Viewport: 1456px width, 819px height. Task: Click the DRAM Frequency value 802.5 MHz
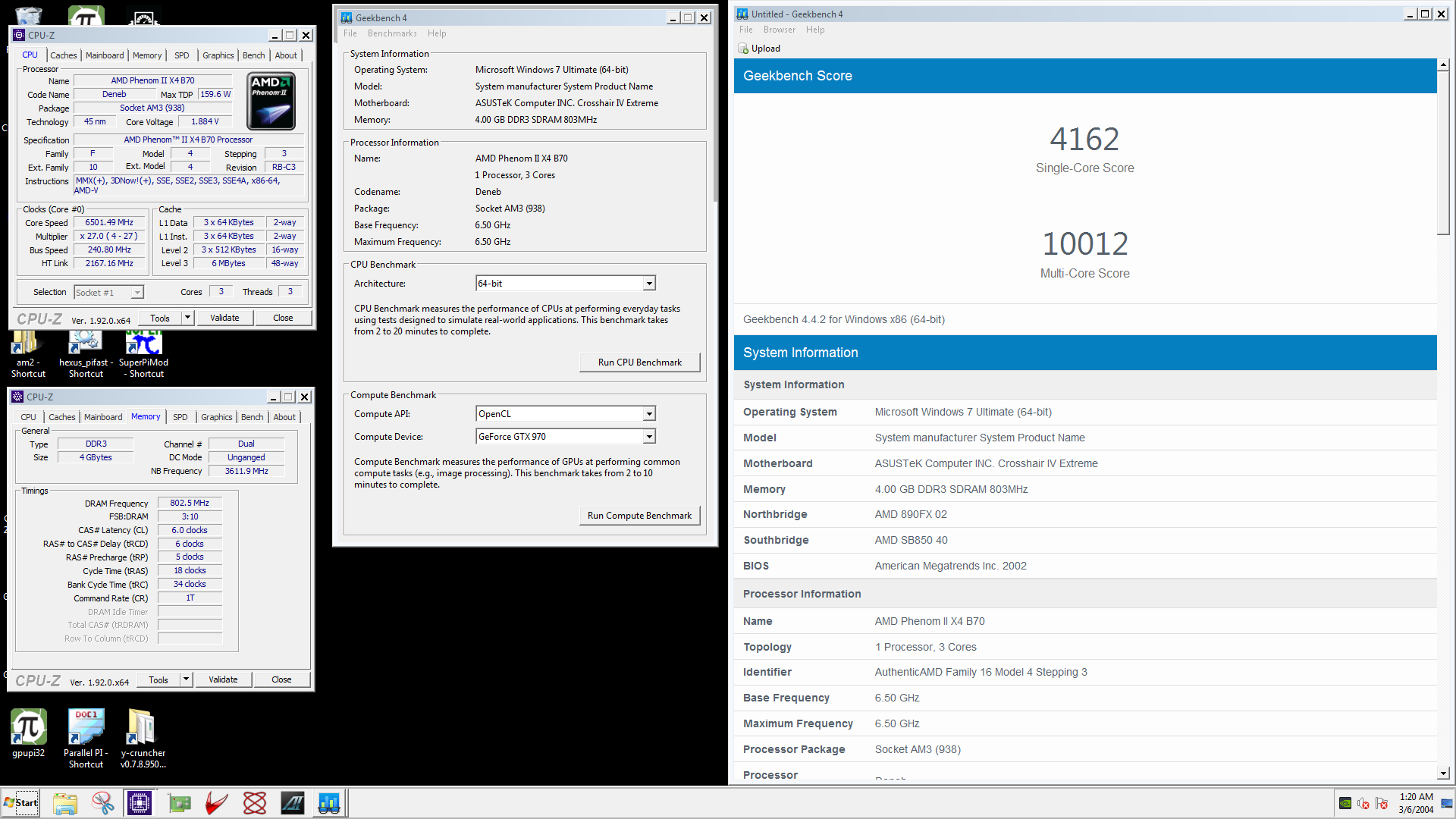(190, 504)
